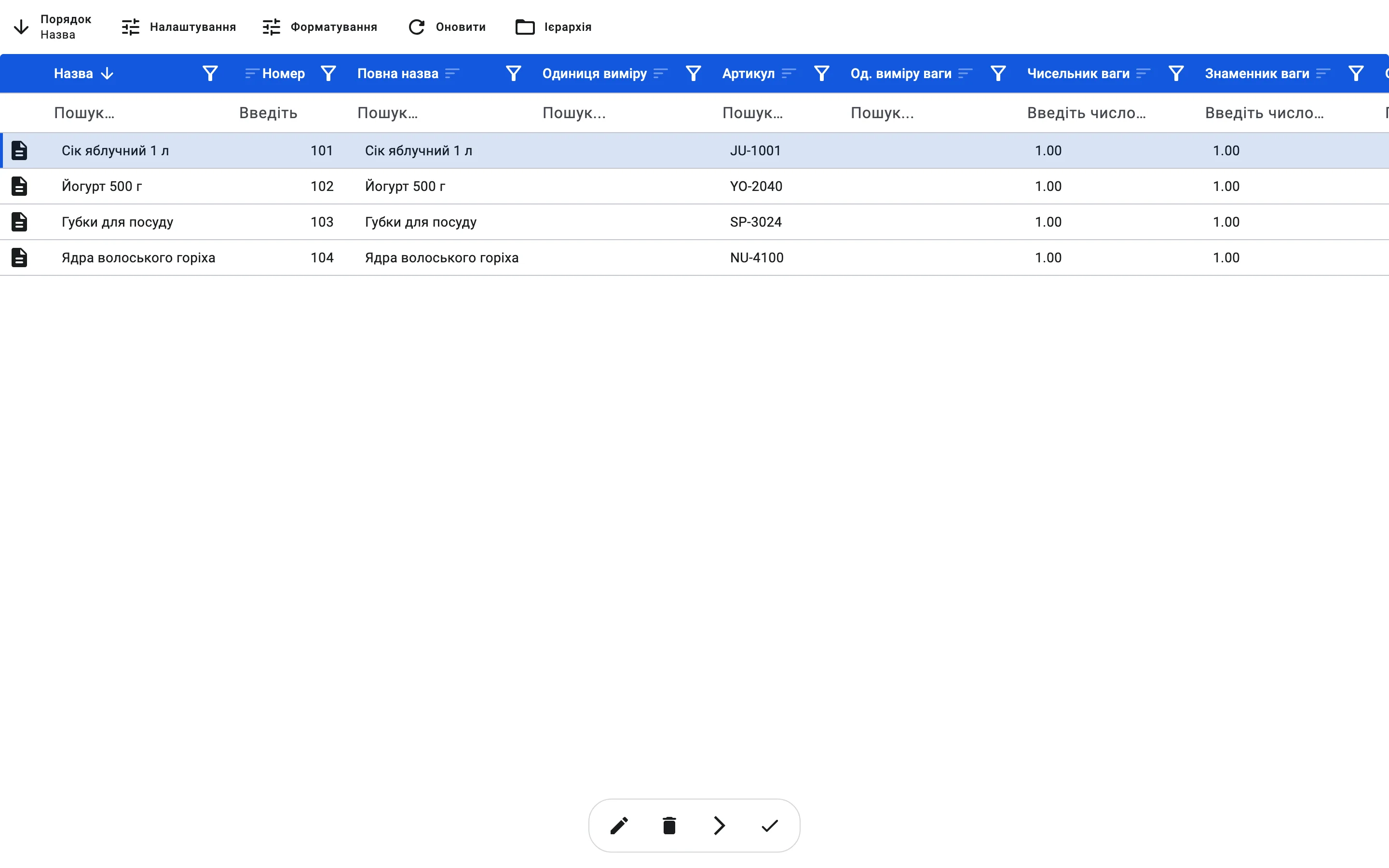
Task: Open filter for Одиниця виміру column
Action: click(x=694, y=73)
